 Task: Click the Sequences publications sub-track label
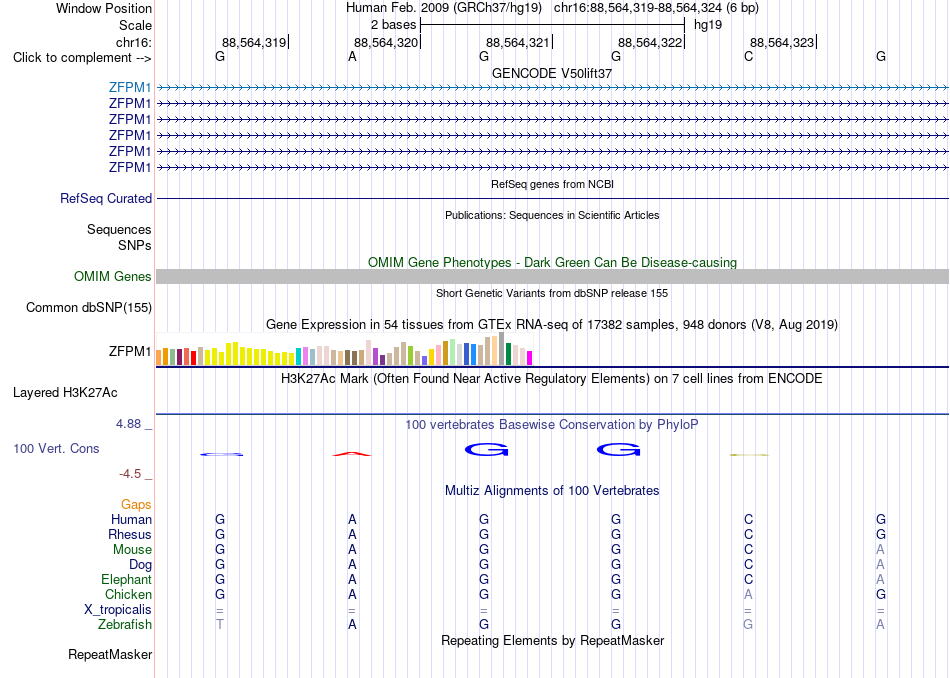[x=119, y=230]
